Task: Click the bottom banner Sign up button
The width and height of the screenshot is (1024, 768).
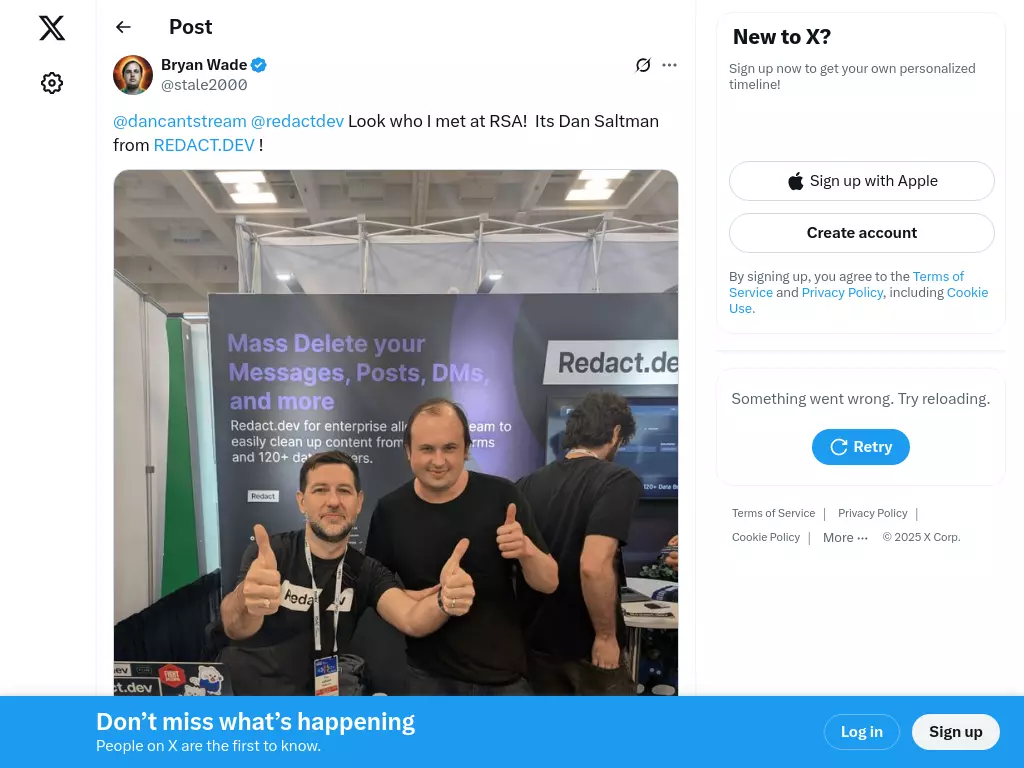Action: pyautogui.click(x=955, y=732)
